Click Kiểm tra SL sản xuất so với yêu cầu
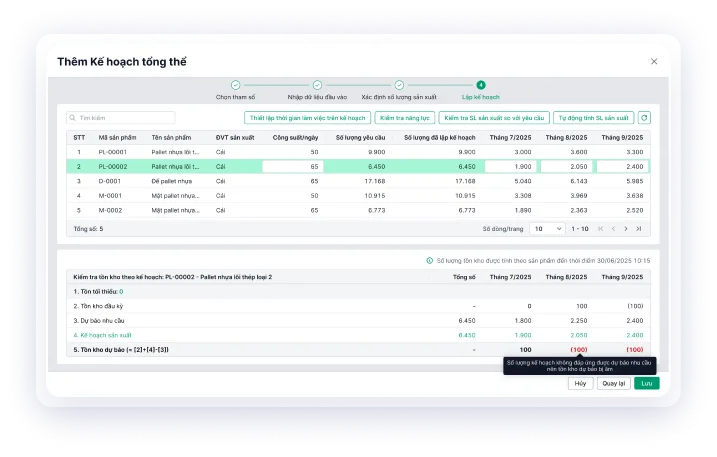The height and width of the screenshot is (457, 717). click(494, 118)
